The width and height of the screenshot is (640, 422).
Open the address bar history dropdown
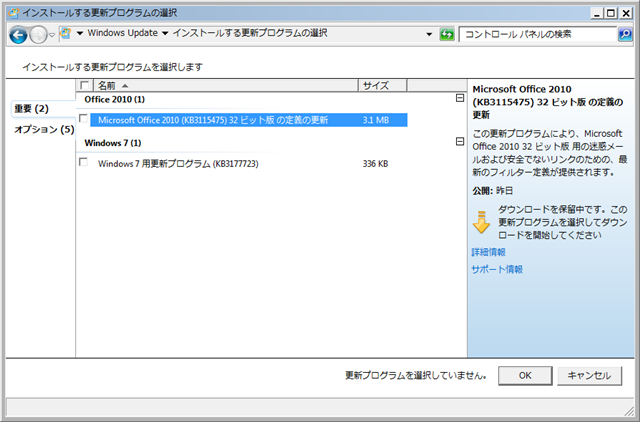tap(429, 34)
